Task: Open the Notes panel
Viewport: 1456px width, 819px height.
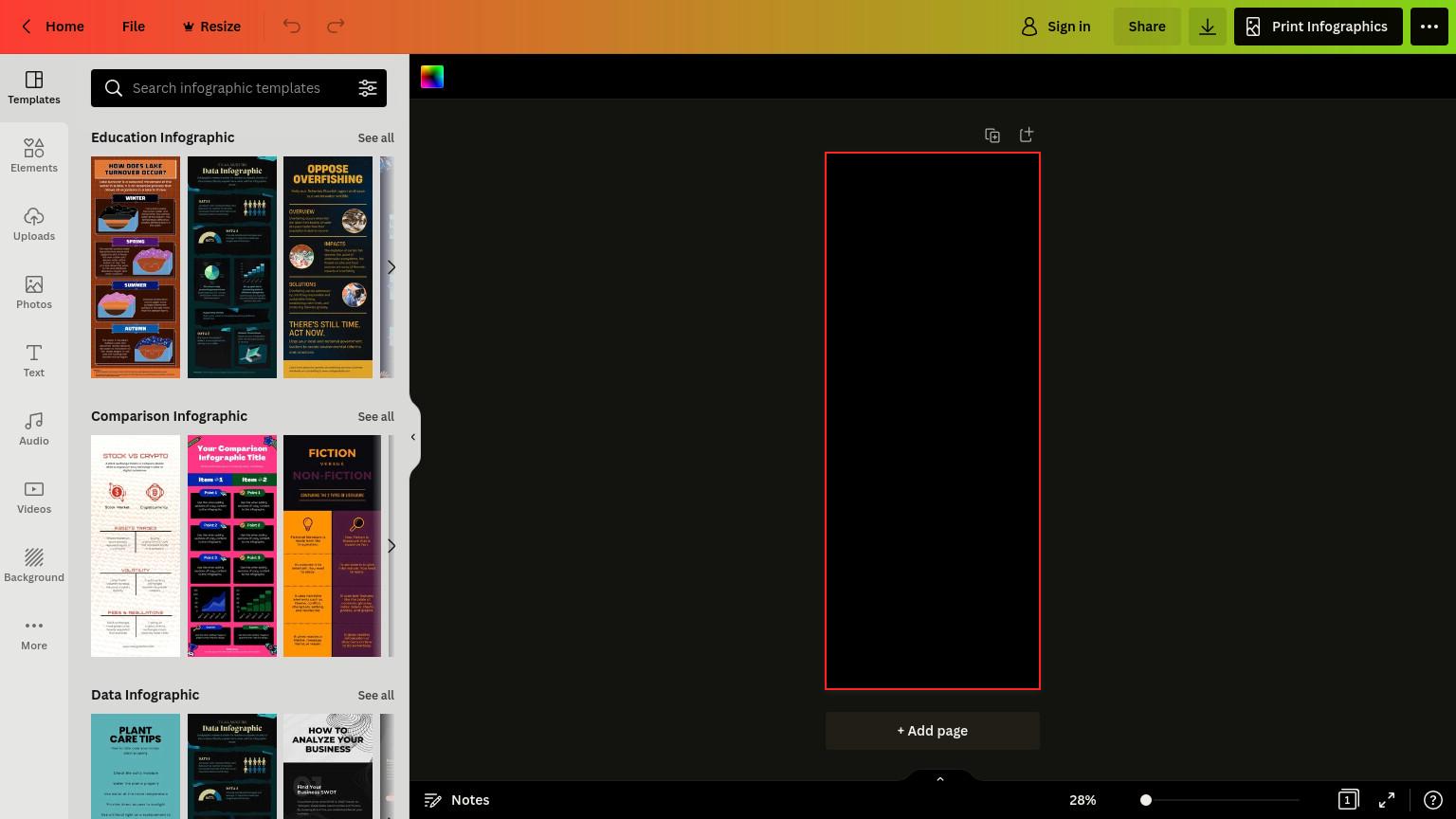Action: coord(457,800)
